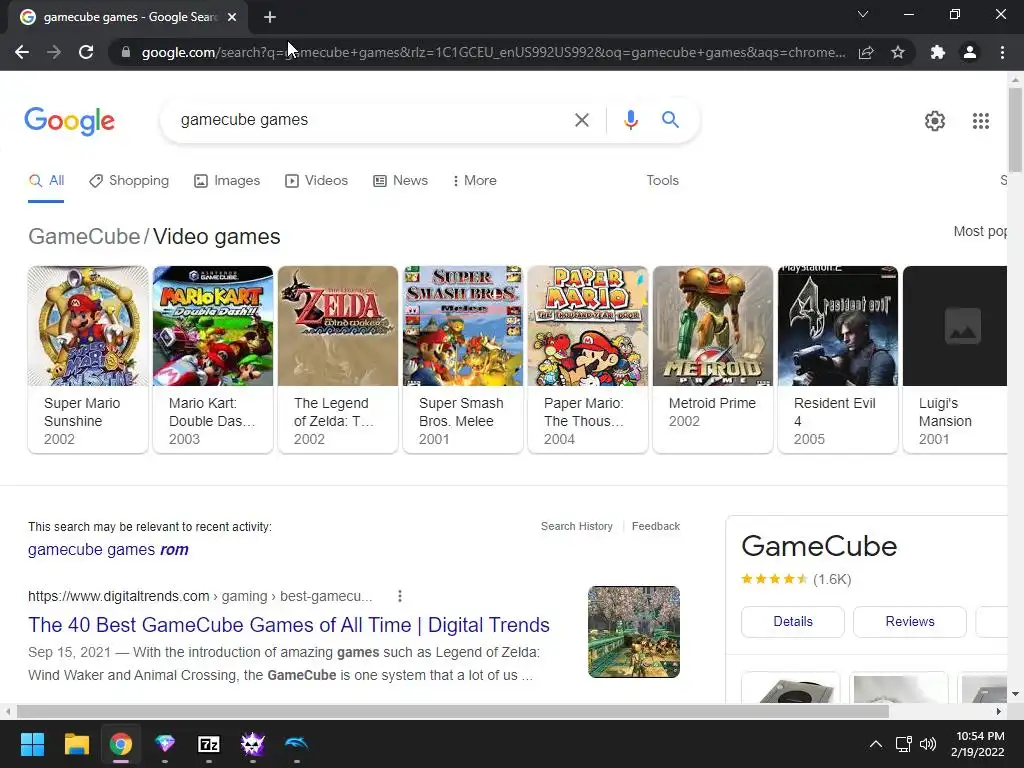Start voice search with the microphone icon
The width and height of the screenshot is (1024, 768).
[x=630, y=120]
